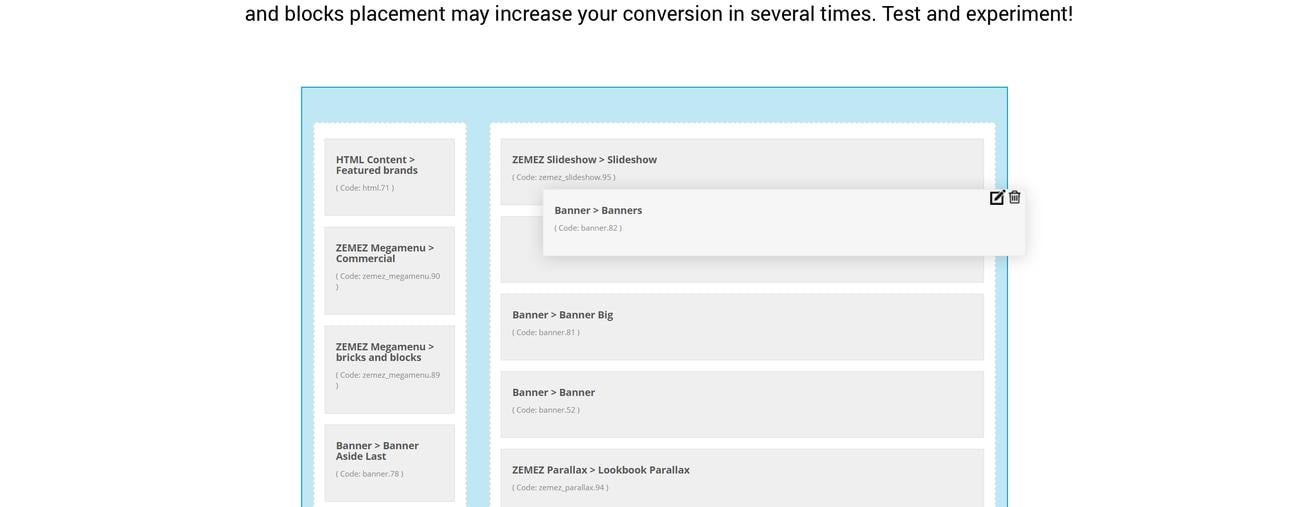Click the code label banner.82
This screenshot has width=1300, height=507.
(588, 228)
